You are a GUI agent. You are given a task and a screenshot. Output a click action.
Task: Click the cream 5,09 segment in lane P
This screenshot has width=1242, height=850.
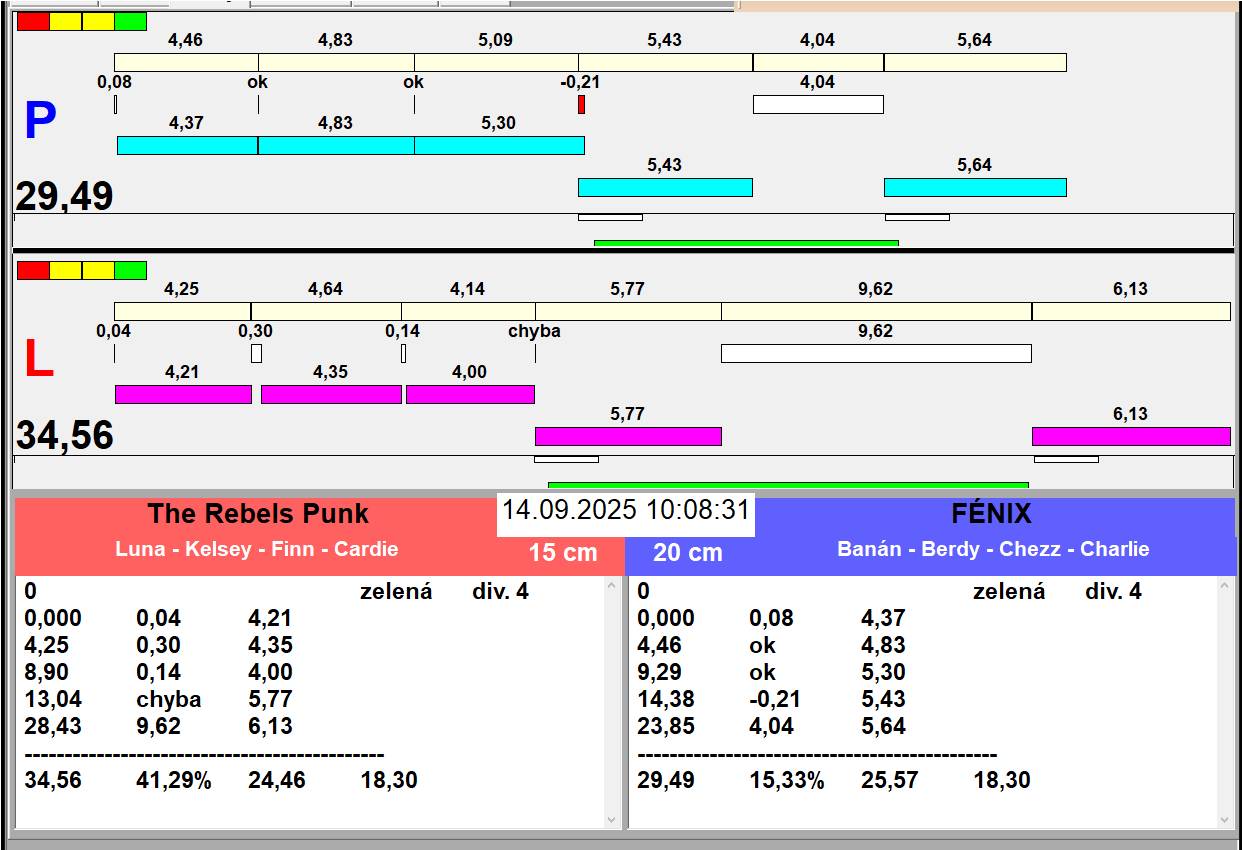pyautogui.click(x=496, y=62)
